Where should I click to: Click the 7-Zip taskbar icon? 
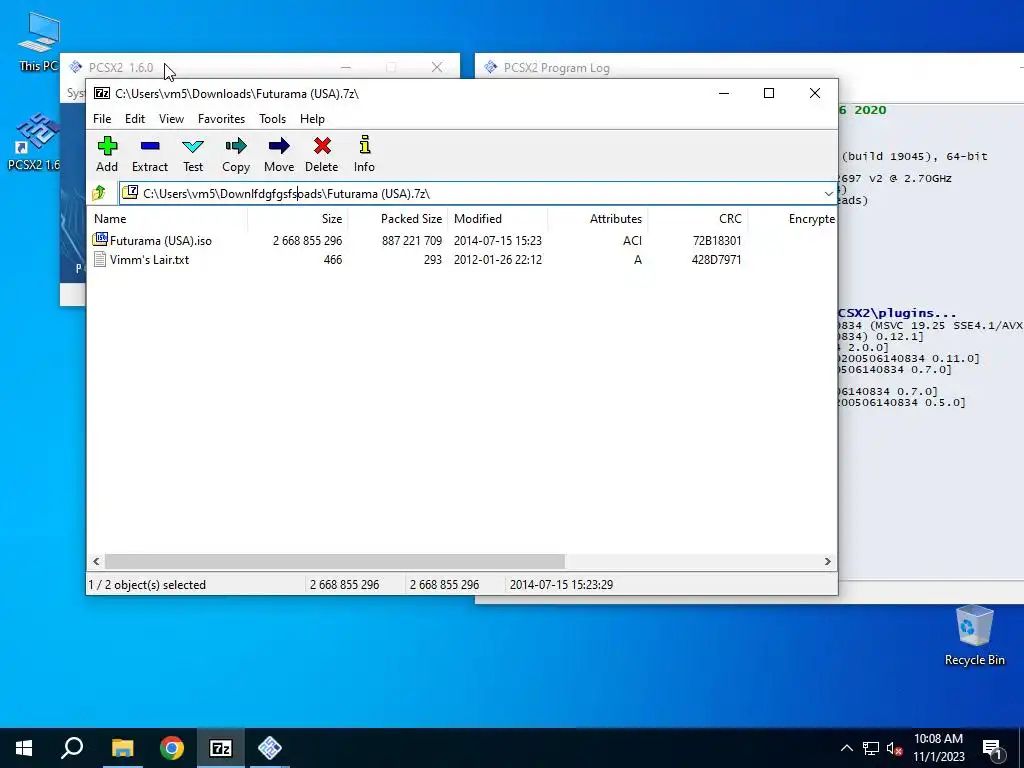click(221, 748)
